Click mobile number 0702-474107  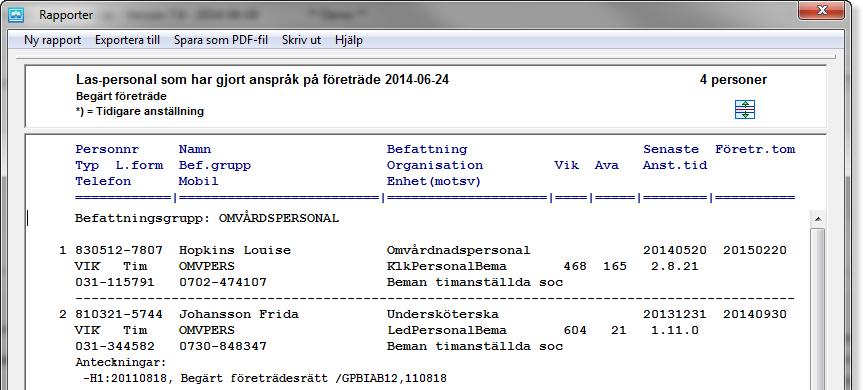coord(222,282)
